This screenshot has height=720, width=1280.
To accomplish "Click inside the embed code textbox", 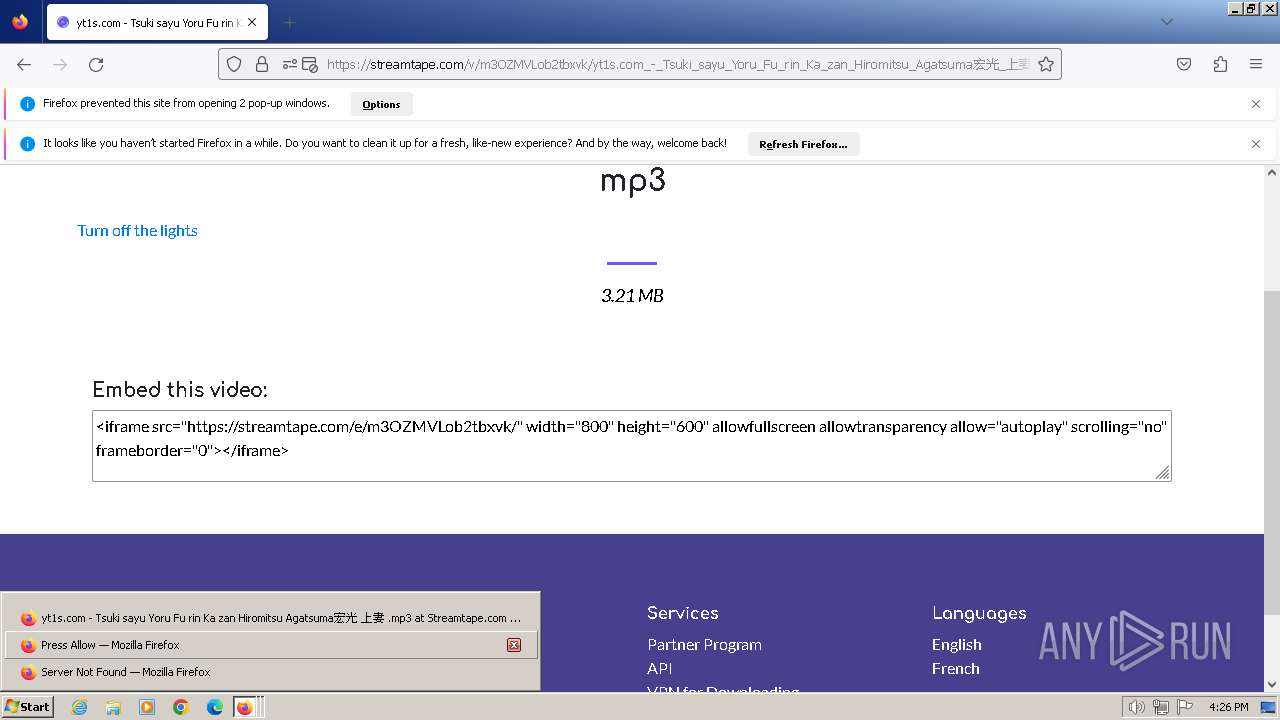I will 631,446.
